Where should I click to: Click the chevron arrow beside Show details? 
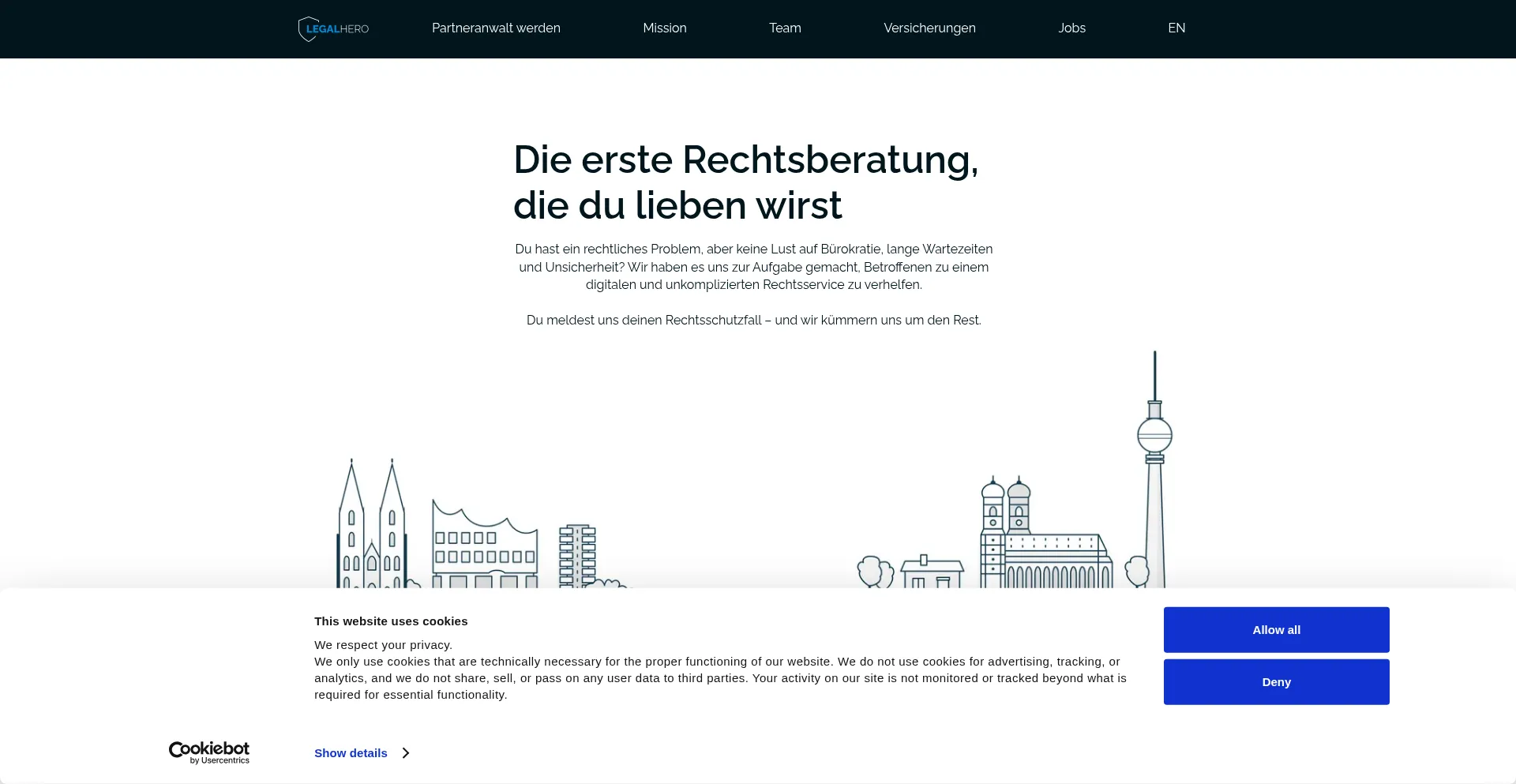(405, 752)
